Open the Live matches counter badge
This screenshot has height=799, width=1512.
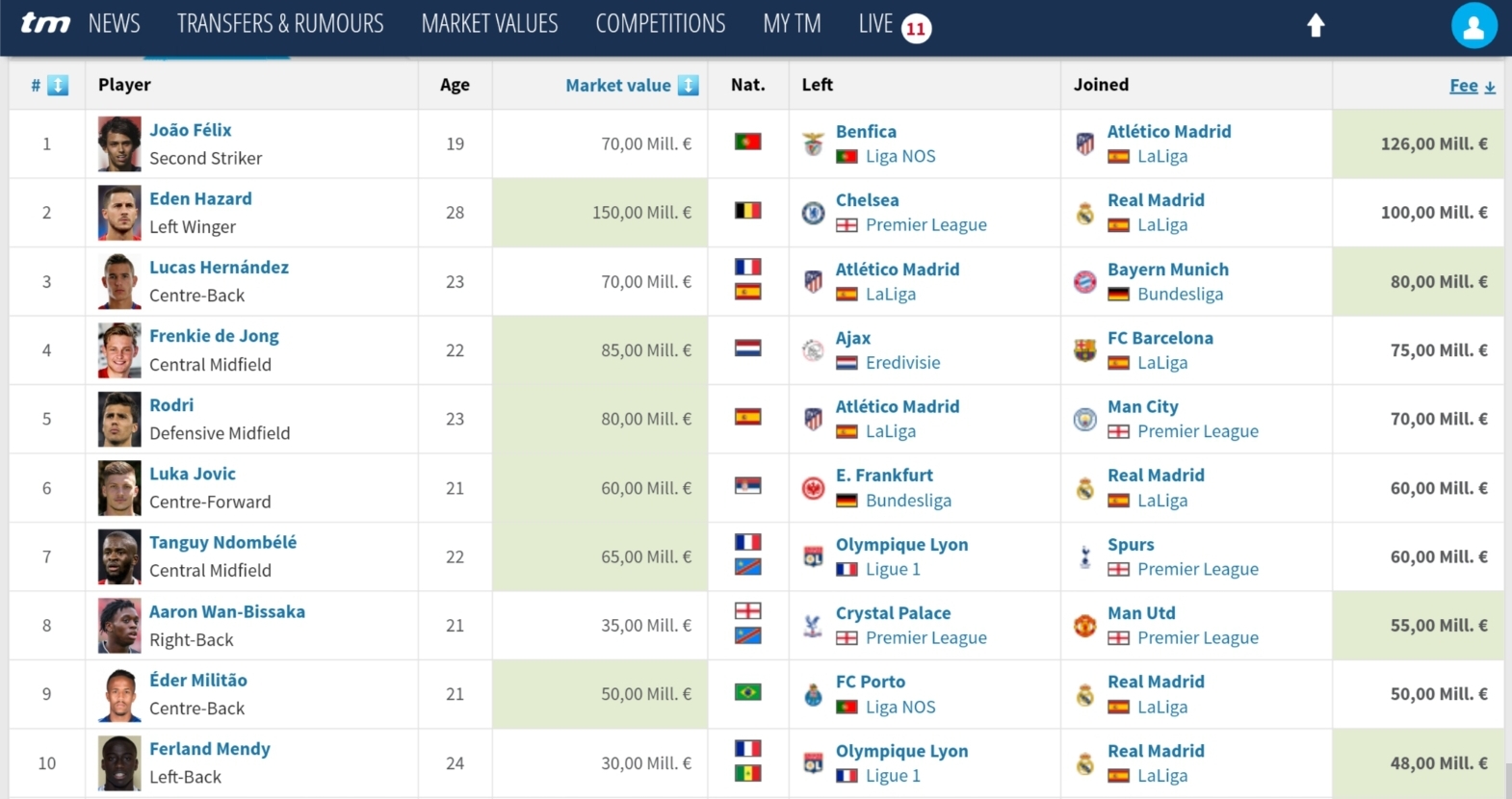click(916, 28)
